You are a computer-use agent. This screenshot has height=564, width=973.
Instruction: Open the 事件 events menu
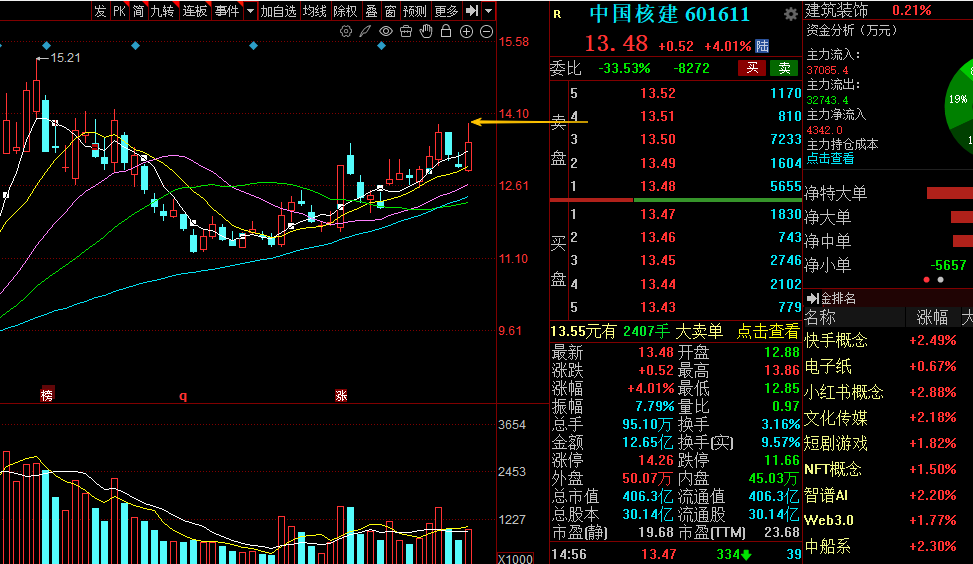point(226,11)
